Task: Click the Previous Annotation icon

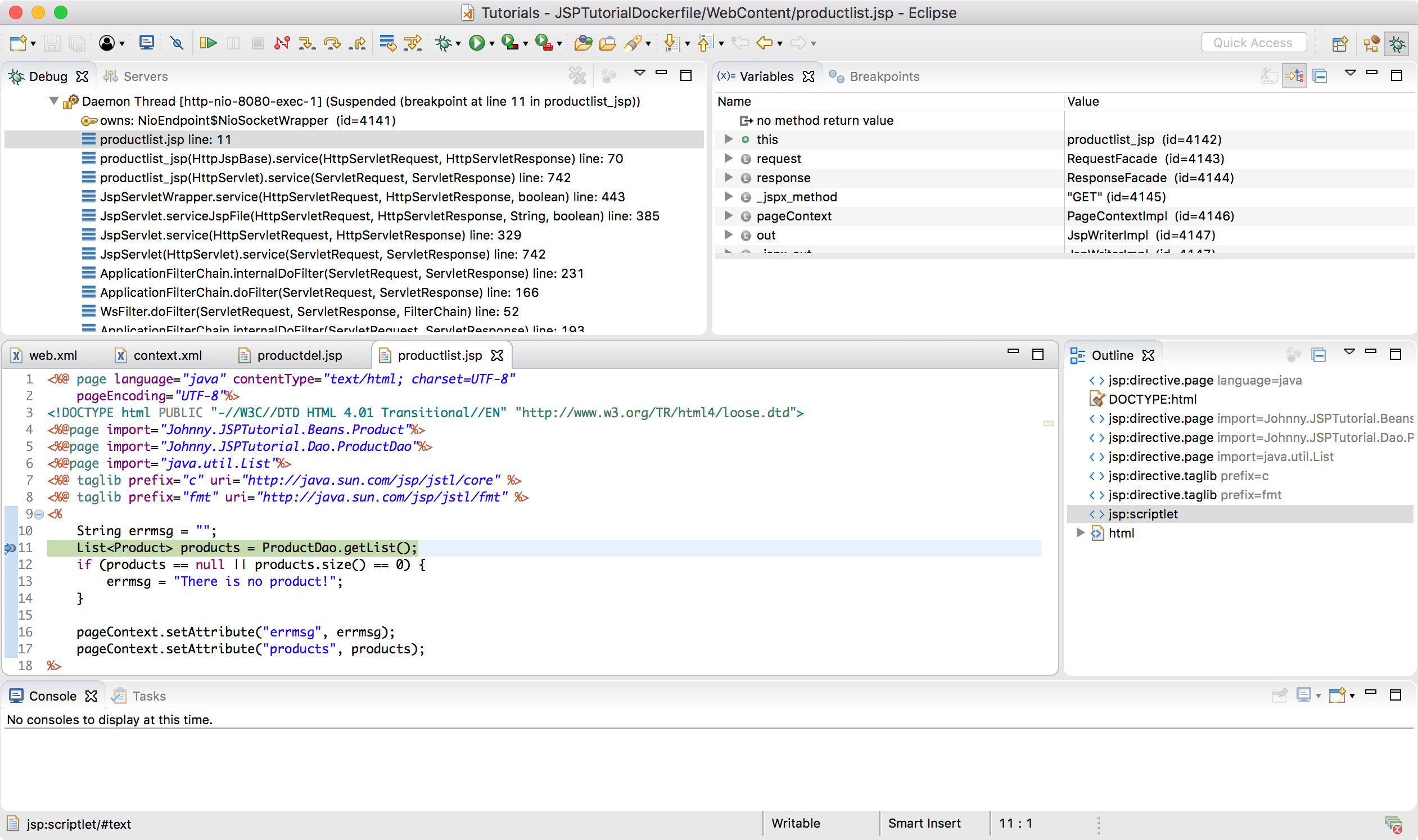Action: pos(705,43)
